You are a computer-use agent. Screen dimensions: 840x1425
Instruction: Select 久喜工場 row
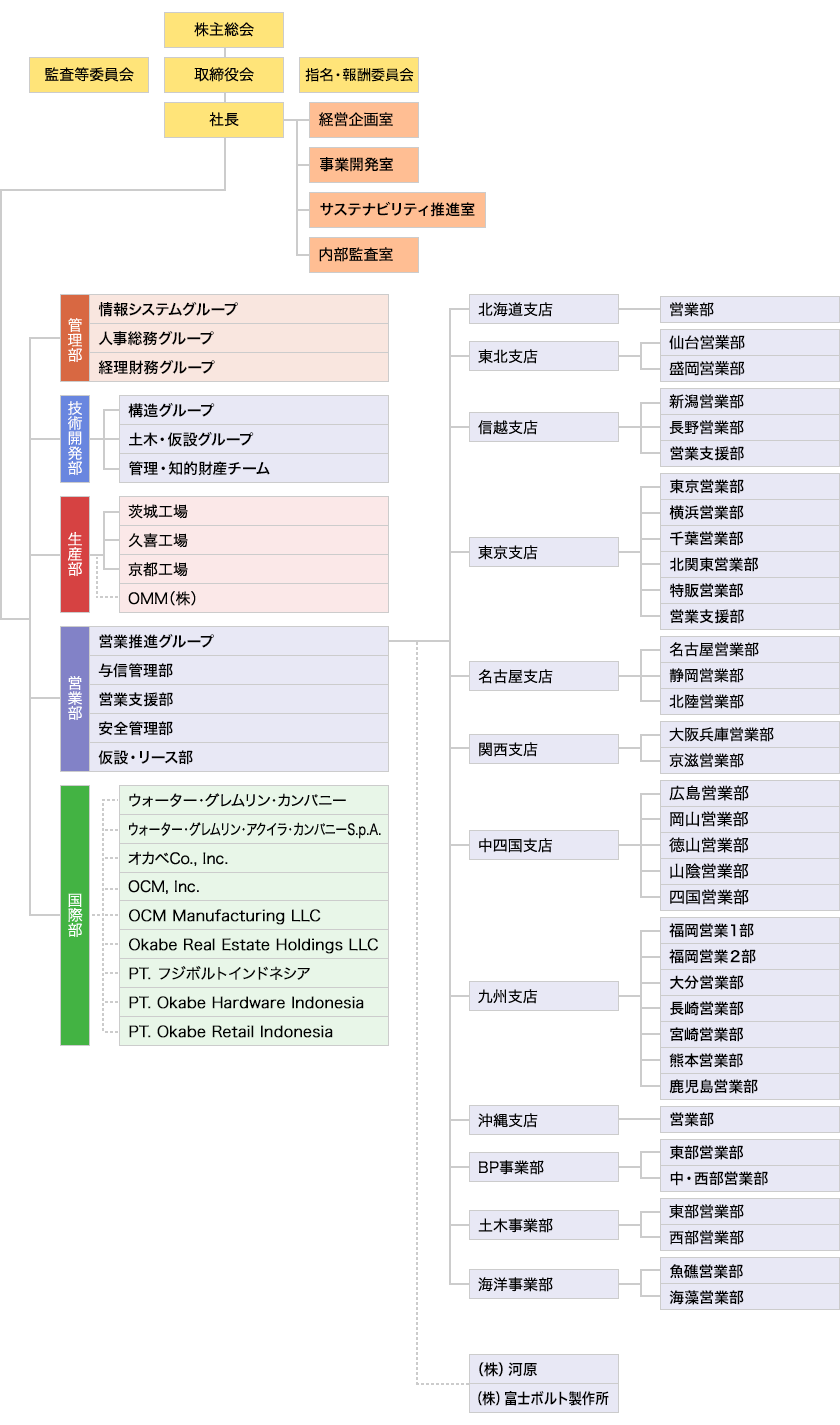pyautogui.click(x=254, y=540)
